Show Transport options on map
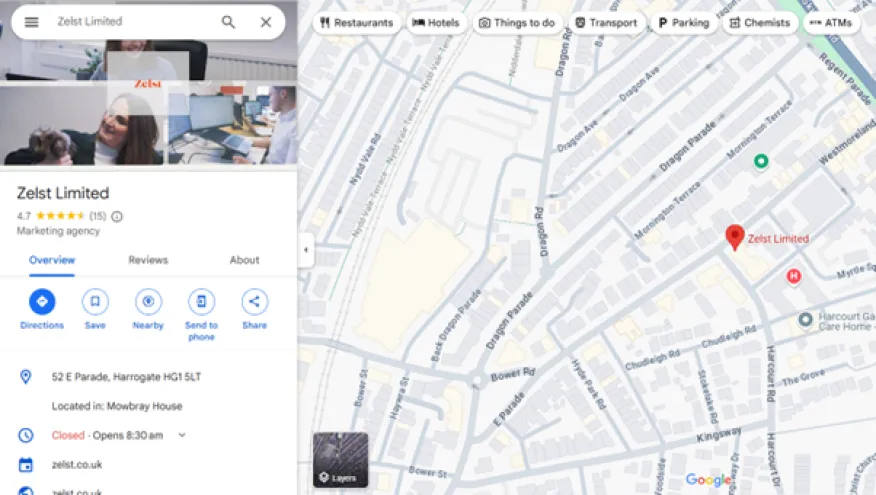The height and width of the screenshot is (495, 876). pos(606,23)
